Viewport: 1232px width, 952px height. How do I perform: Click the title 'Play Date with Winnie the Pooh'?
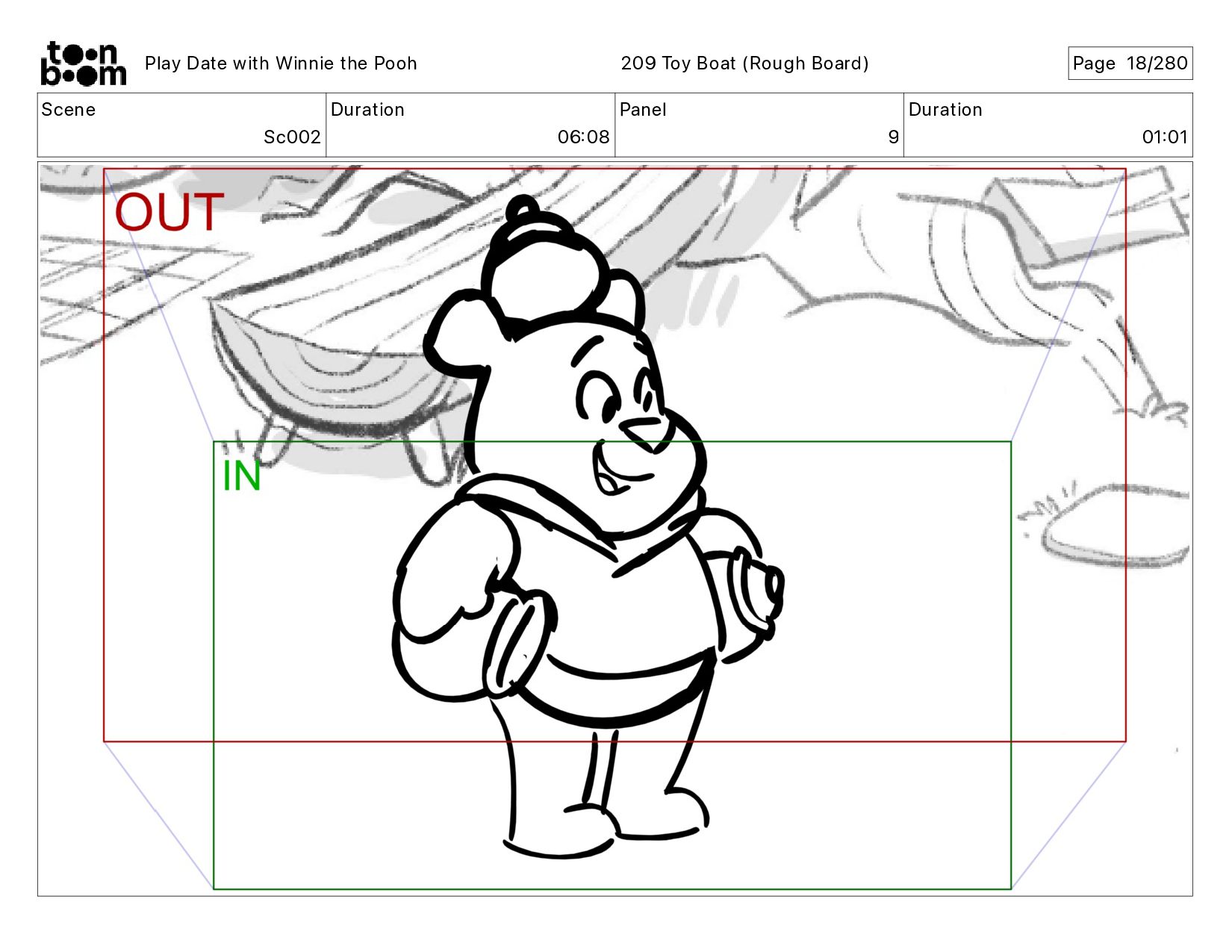(281, 63)
